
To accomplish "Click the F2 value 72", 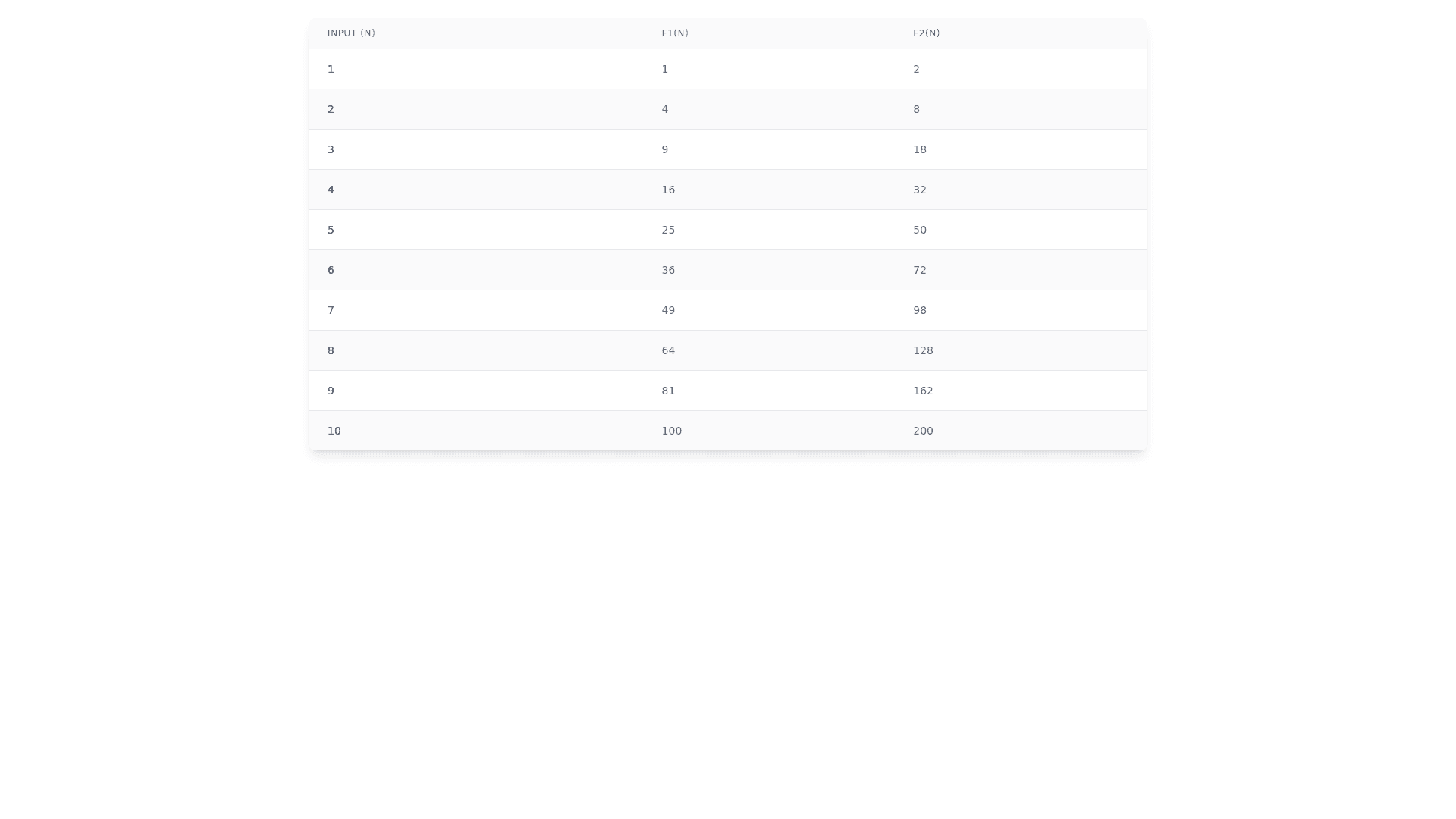I will (x=919, y=270).
